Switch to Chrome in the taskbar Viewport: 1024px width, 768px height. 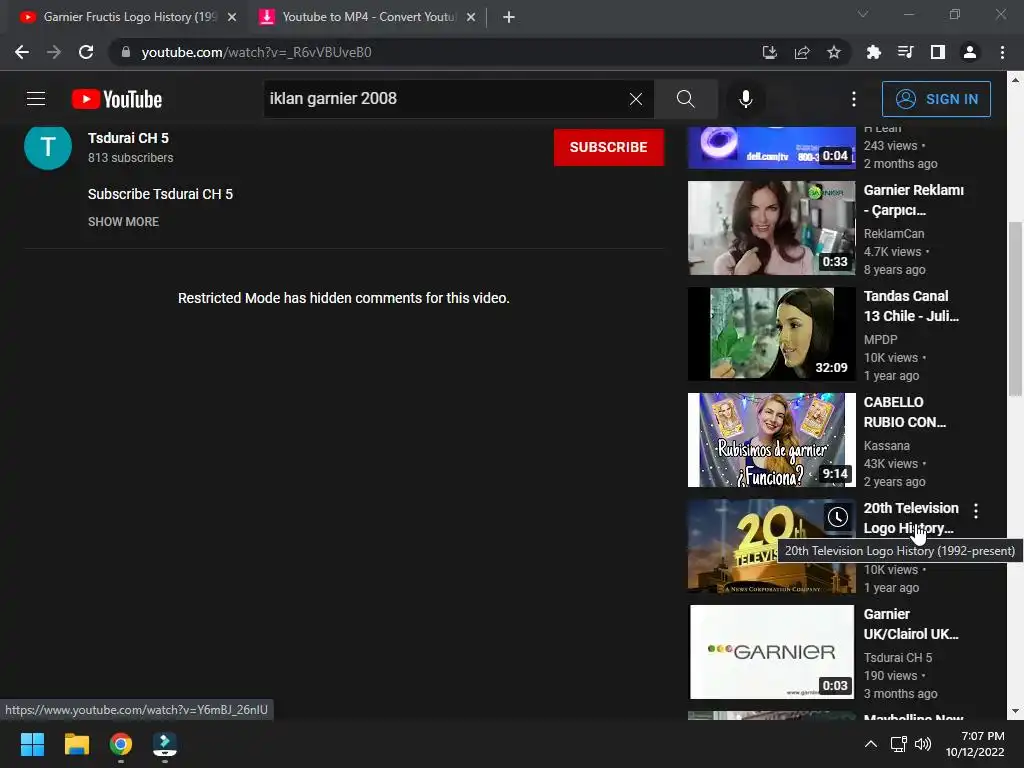(x=121, y=744)
